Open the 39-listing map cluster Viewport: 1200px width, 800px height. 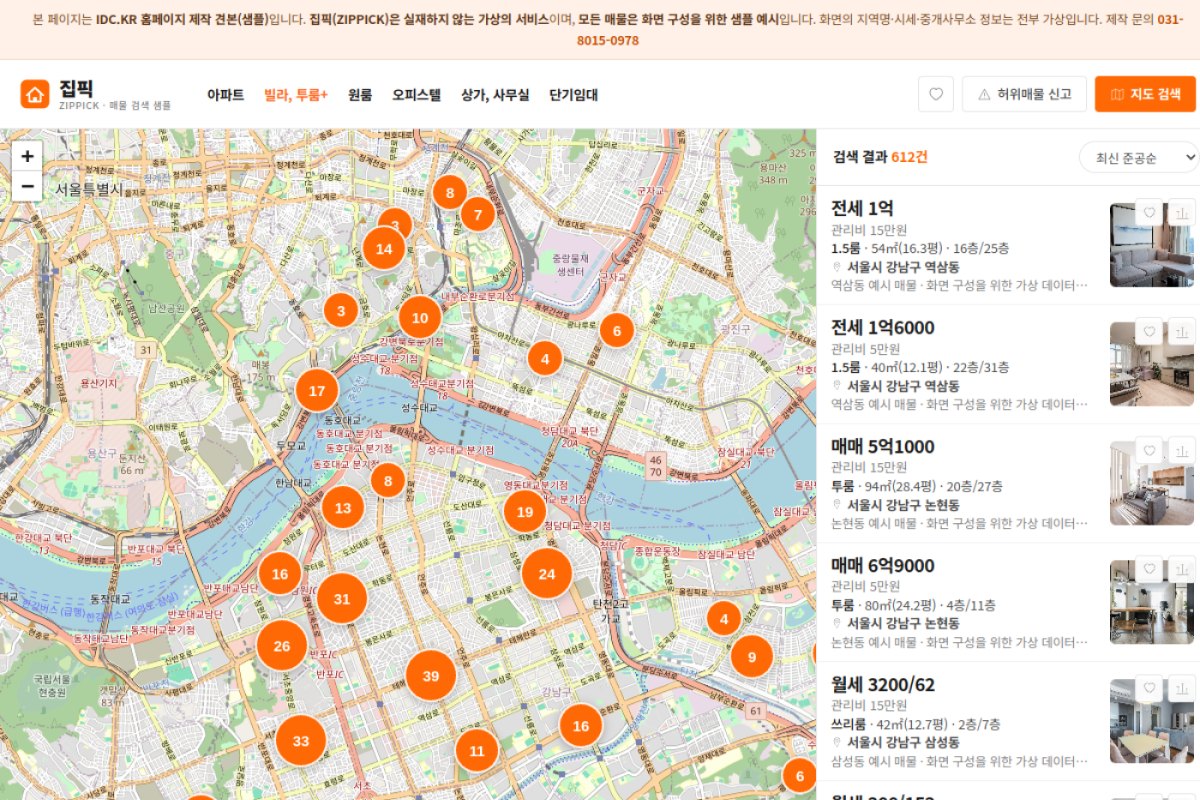431,676
